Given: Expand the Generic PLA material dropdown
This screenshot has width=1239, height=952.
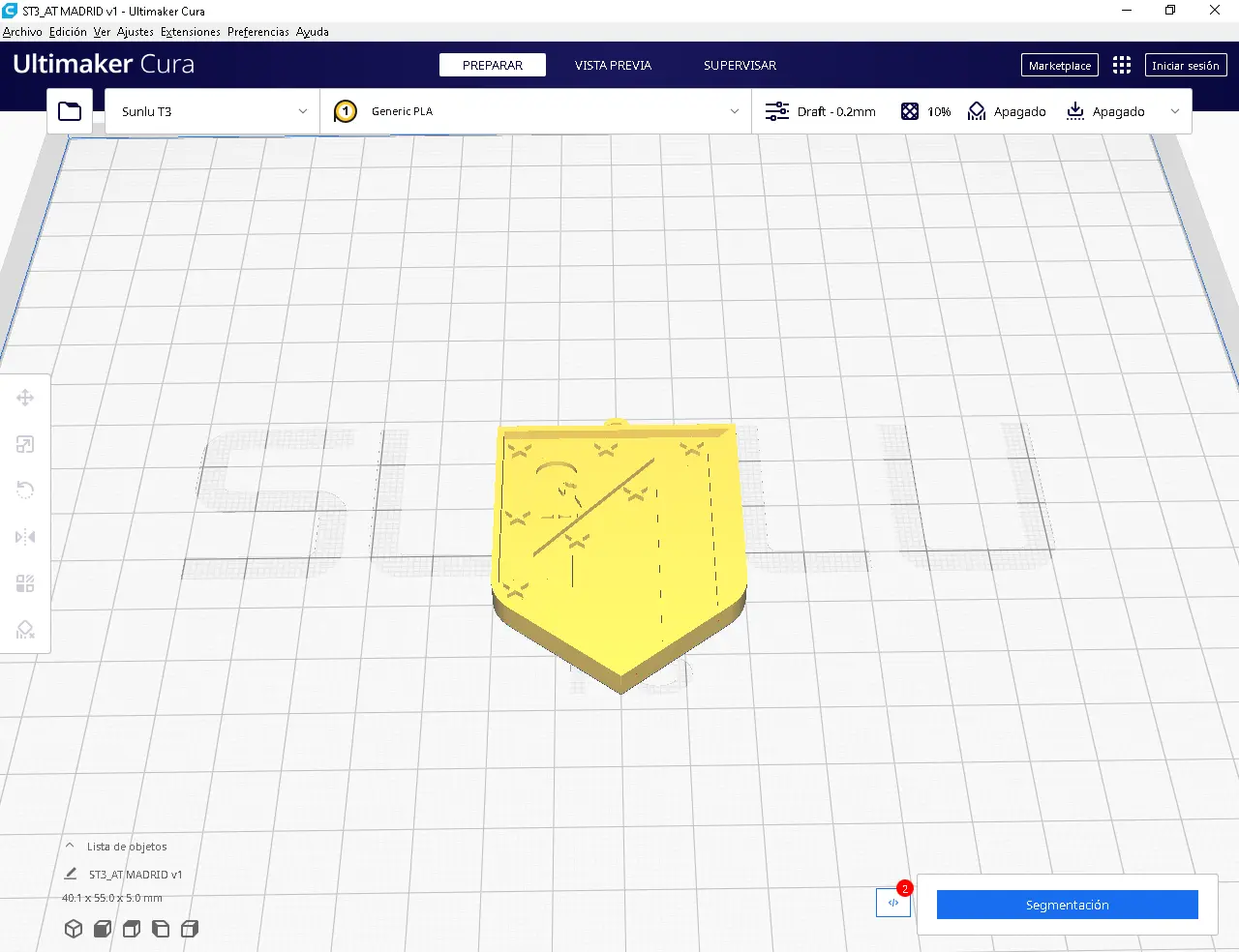Looking at the screenshot, I should (x=535, y=111).
